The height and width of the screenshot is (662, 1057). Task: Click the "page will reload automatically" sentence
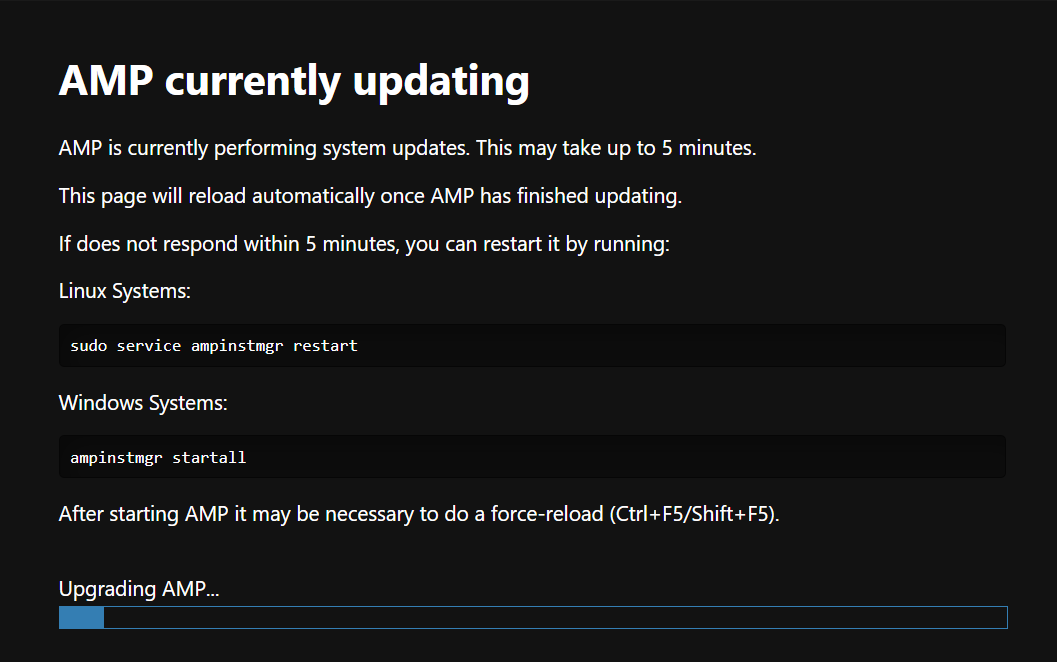coord(370,196)
